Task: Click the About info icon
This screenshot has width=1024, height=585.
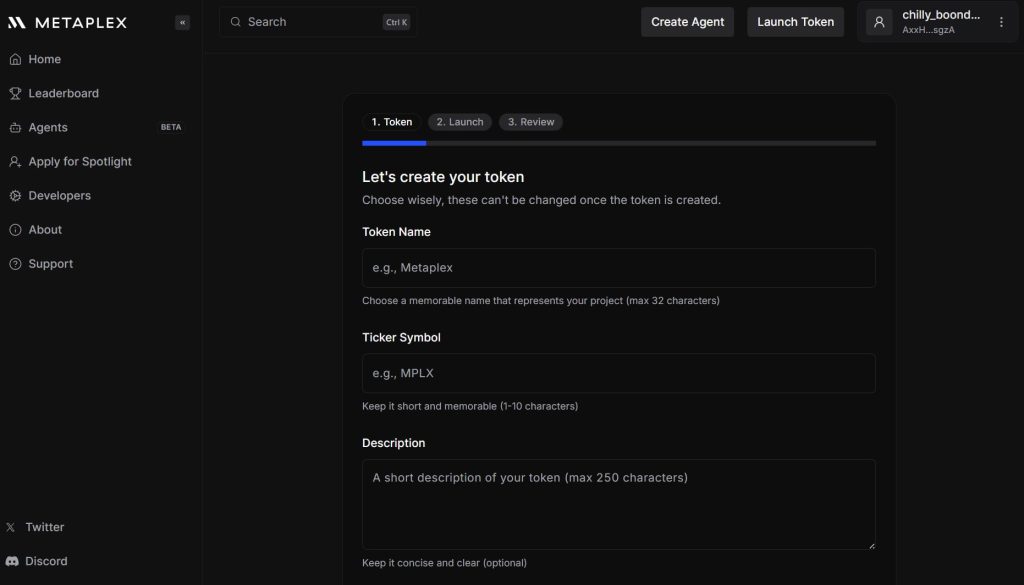Action: 15,230
